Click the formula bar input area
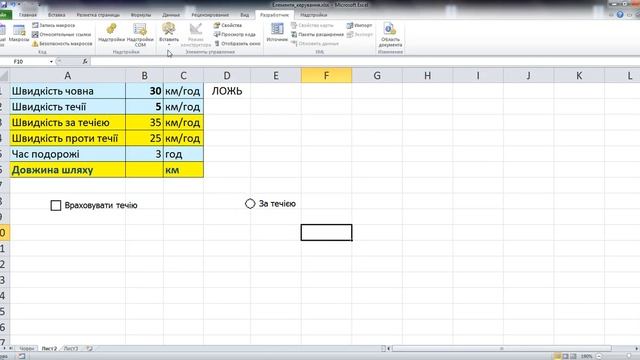Image resolution: width=640 pixels, height=360 pixels. pyautogui.click(x=365, y=62)
